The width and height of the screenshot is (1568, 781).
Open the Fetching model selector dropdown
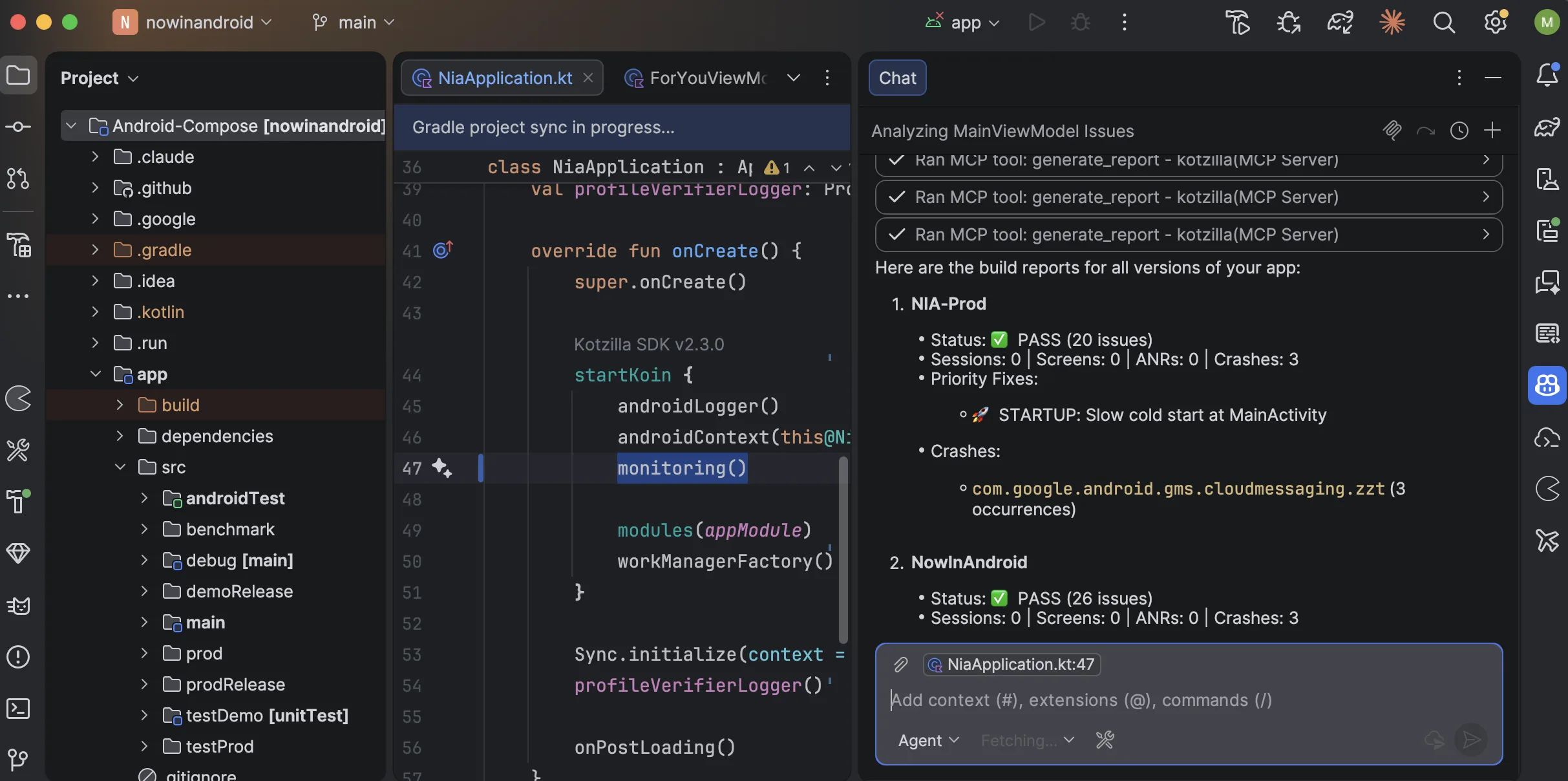point(1027,740)
